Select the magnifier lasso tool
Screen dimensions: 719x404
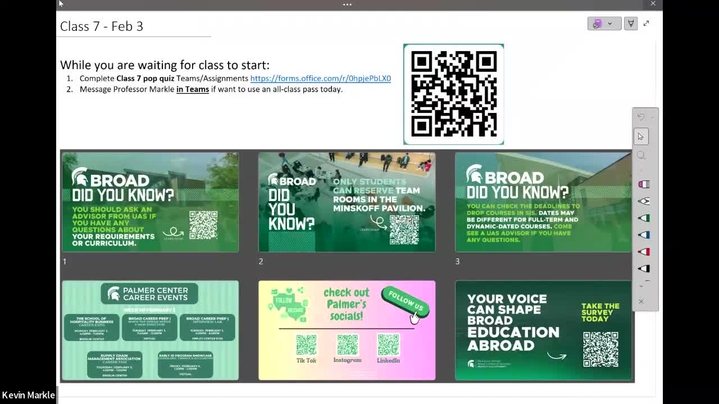pyautogui.click(x=642, y=155)
